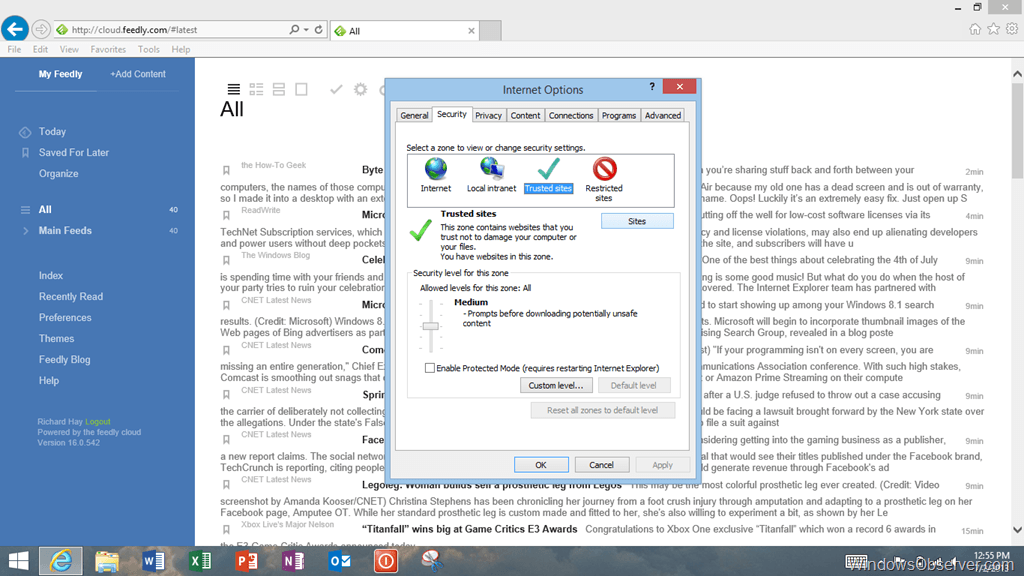
Task: Click the security level slider handle
Action: coord(431,326)
